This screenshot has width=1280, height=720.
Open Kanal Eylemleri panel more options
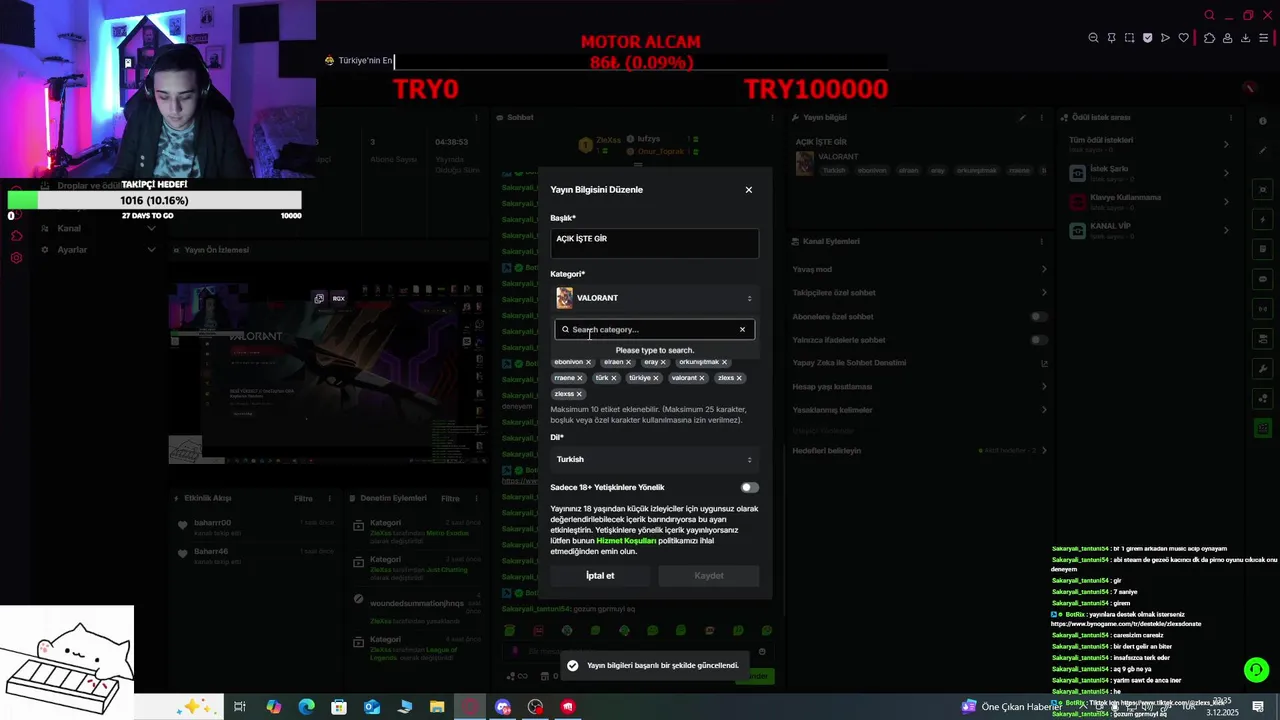1044,242
